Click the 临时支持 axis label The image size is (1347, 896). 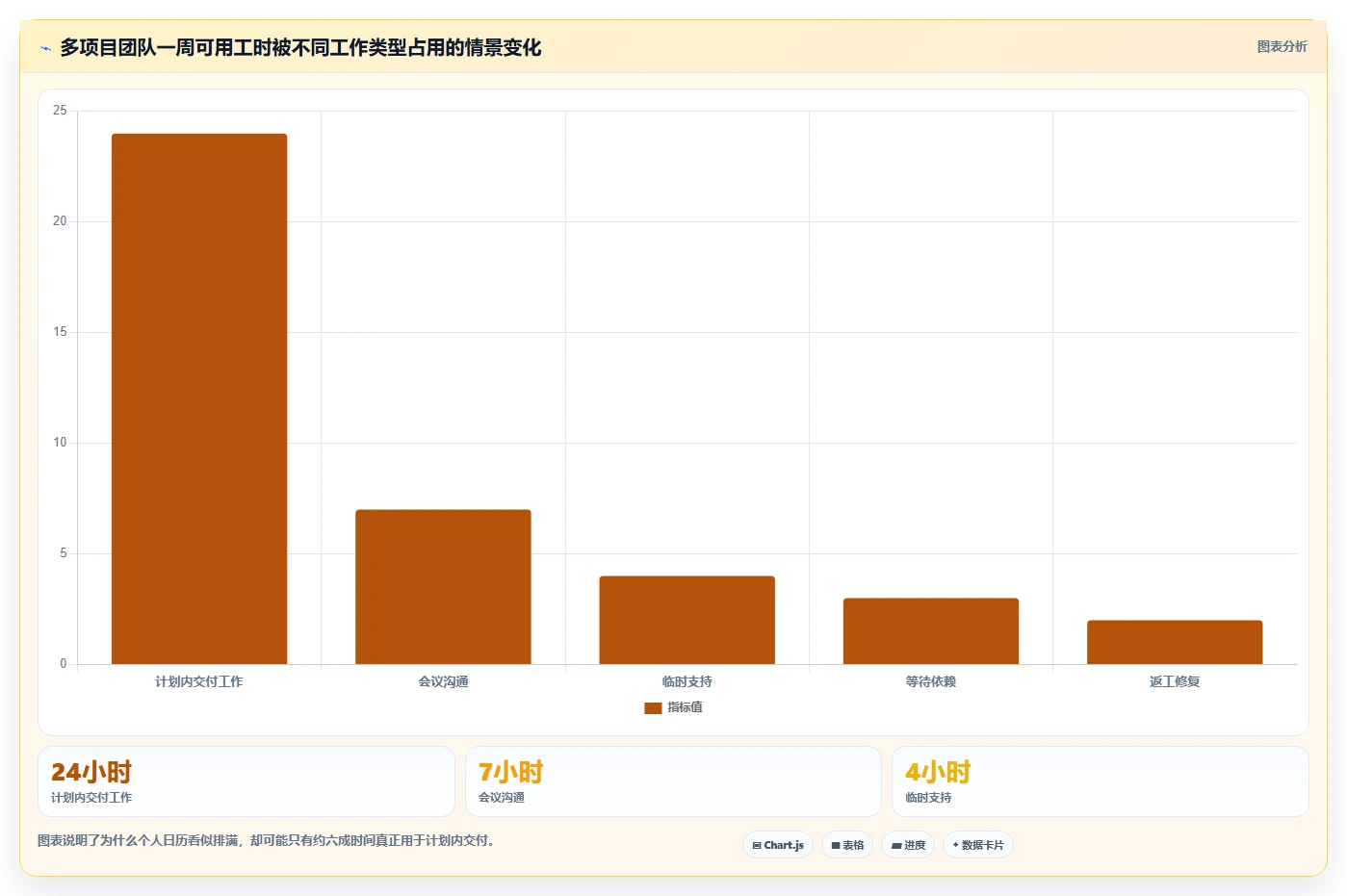tap(686, 681)
